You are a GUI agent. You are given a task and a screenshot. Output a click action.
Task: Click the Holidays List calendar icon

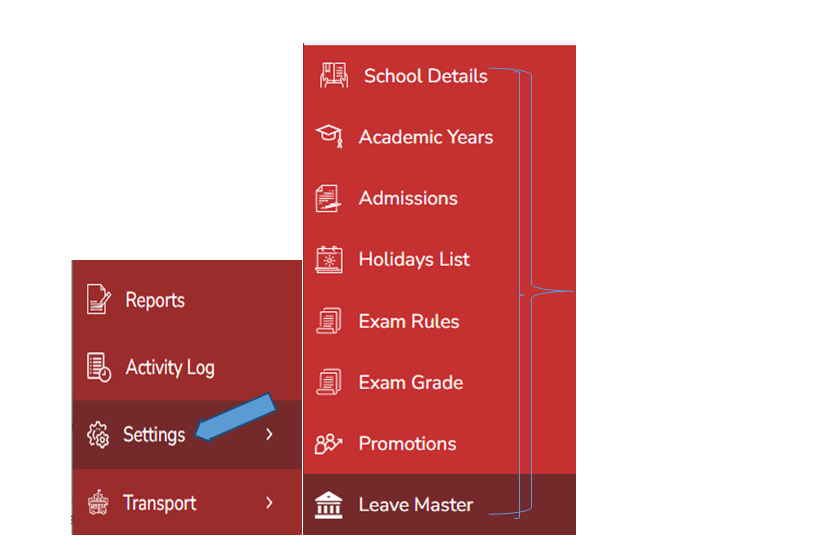tap(329, 259)
